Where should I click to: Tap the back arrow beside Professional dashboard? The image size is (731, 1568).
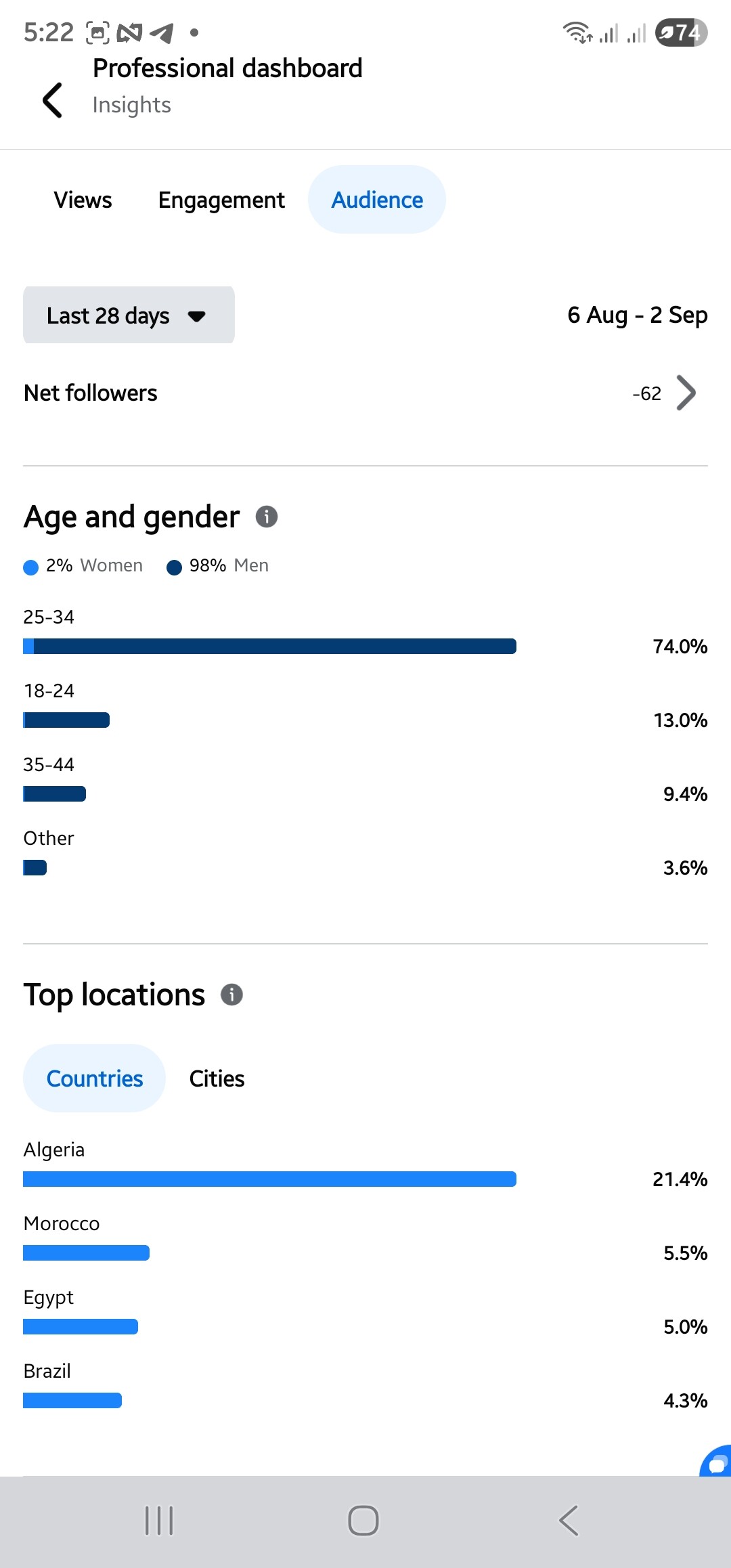(x=53, y=100)
